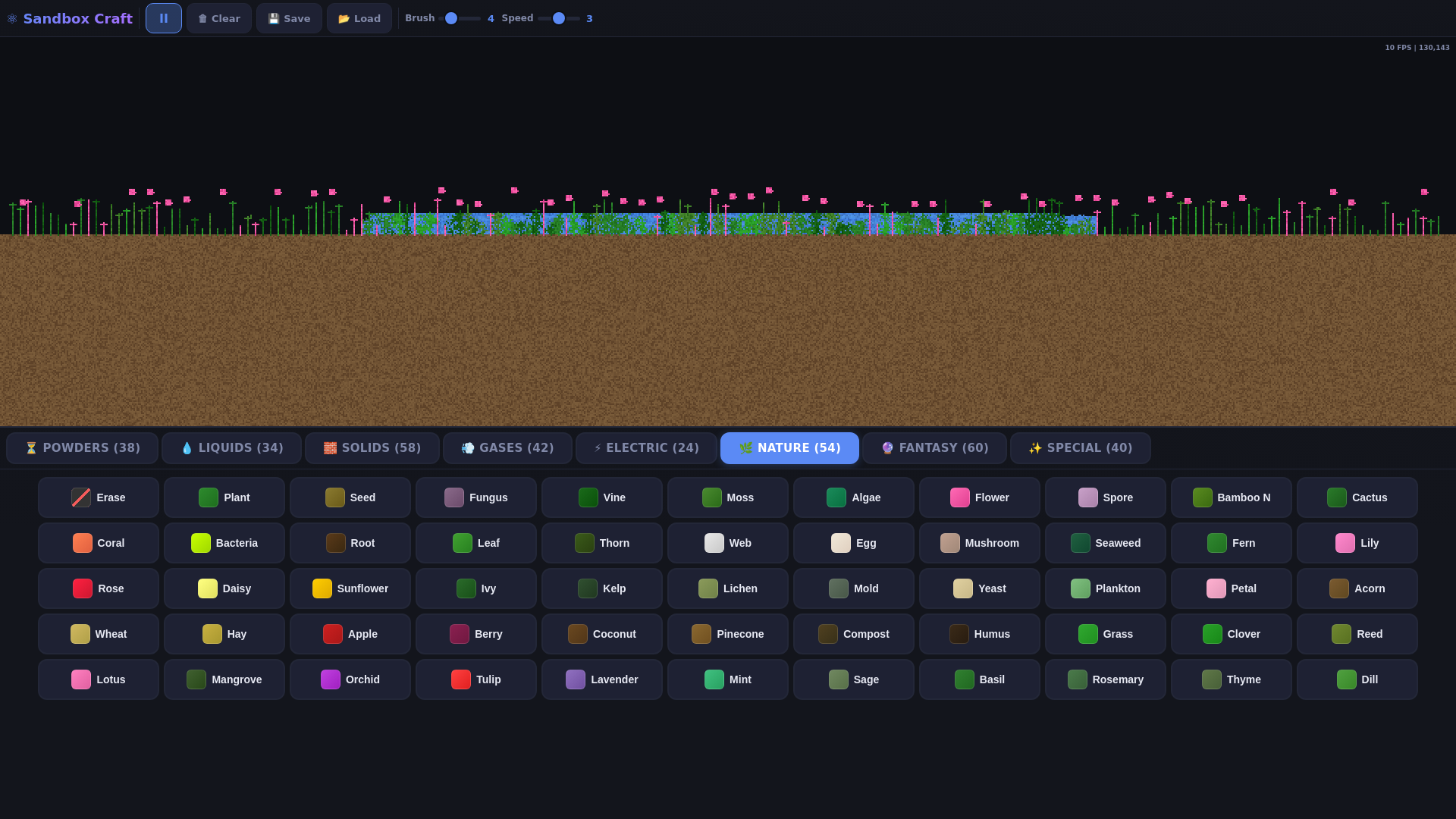Pick the Leaf element

click(x=476, y=543)
